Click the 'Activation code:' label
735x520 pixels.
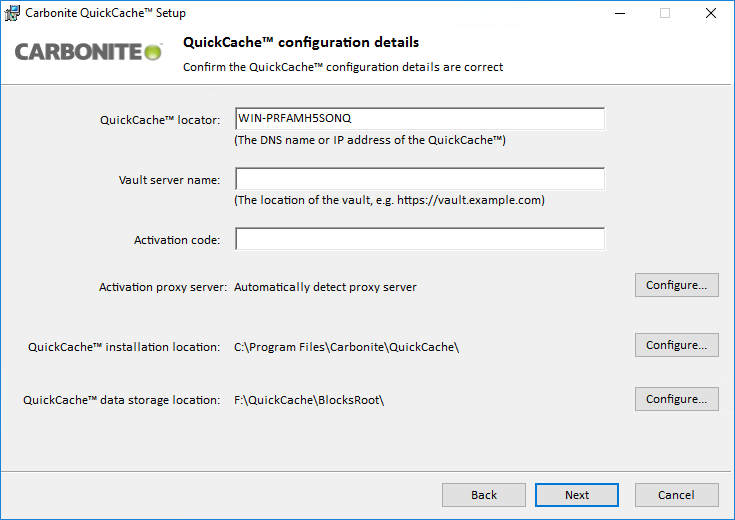click(x=176, y=241)
